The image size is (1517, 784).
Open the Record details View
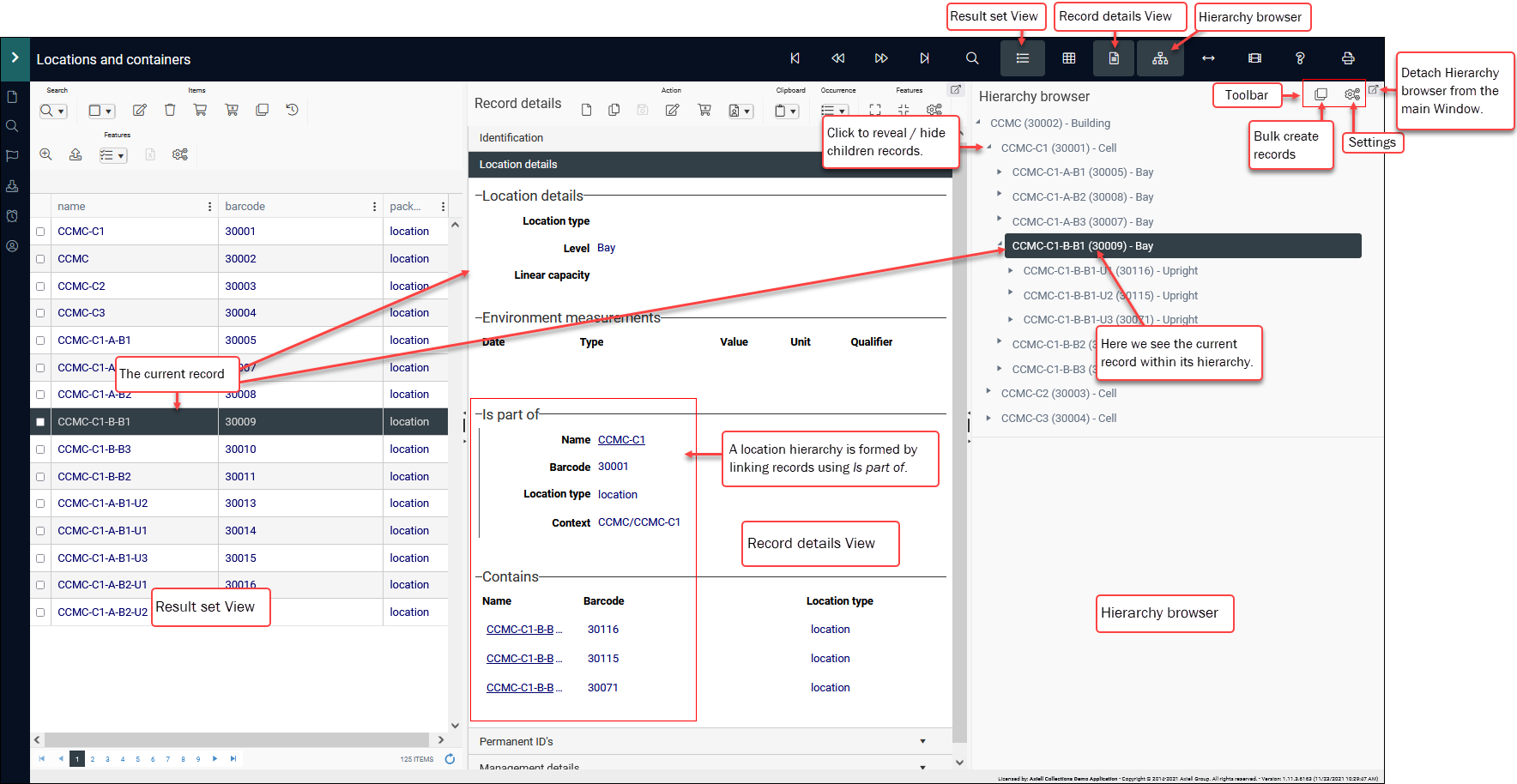pyautogui.click(x=1113, y=58)
